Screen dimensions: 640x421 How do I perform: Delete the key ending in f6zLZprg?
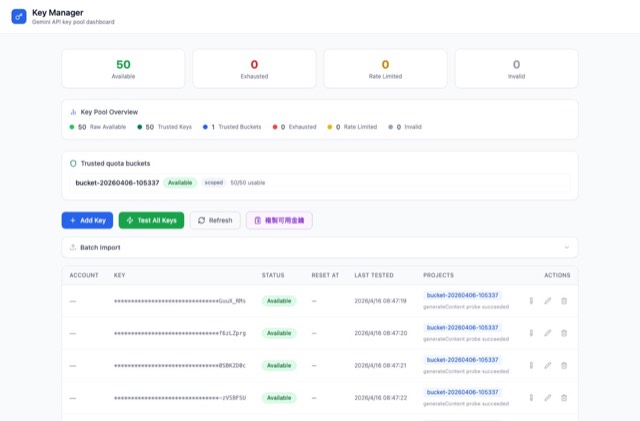564,333
